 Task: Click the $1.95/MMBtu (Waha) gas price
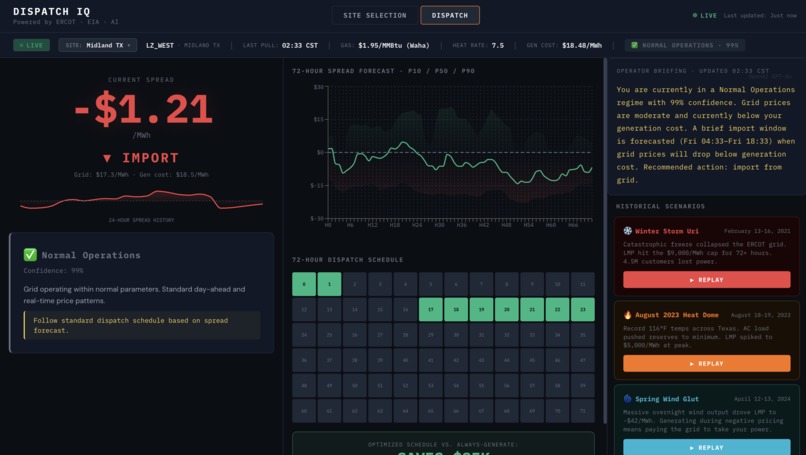pos(394,45)
